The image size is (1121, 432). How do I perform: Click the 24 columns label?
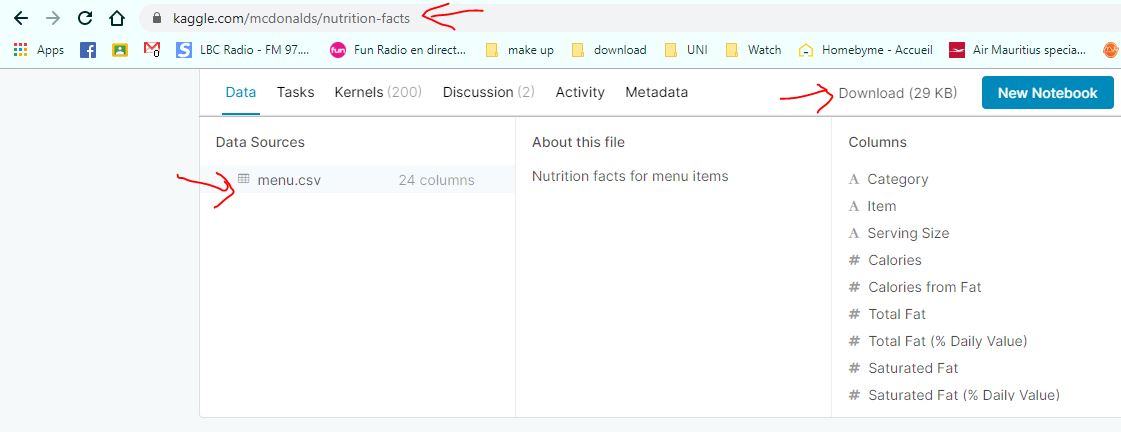[436, 180]
